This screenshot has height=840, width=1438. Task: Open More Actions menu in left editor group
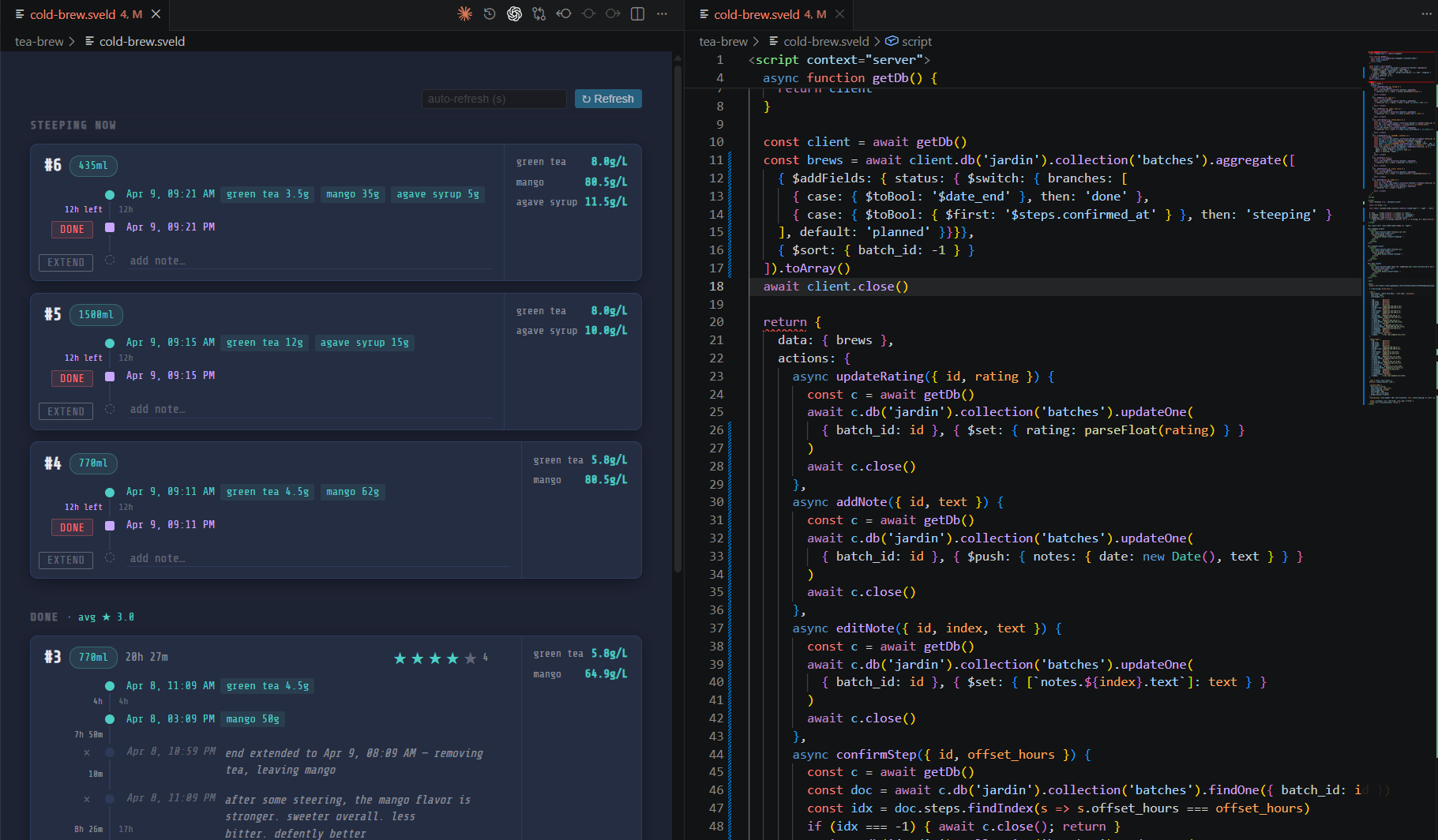click(662, 13)
